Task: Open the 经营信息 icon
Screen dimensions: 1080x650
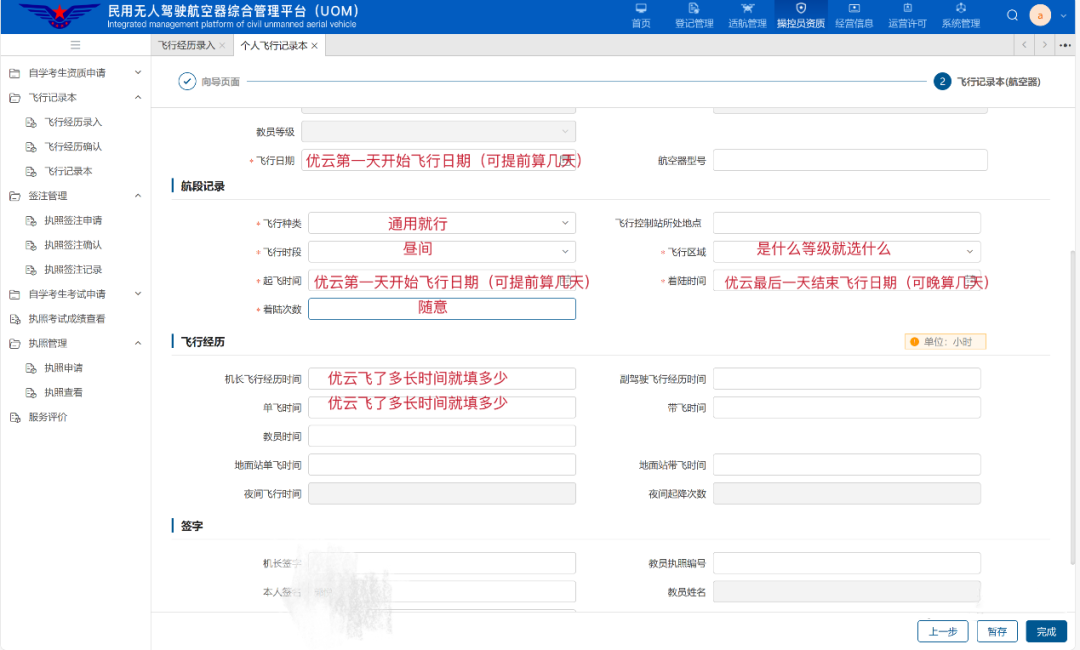Action: [854, 8]
